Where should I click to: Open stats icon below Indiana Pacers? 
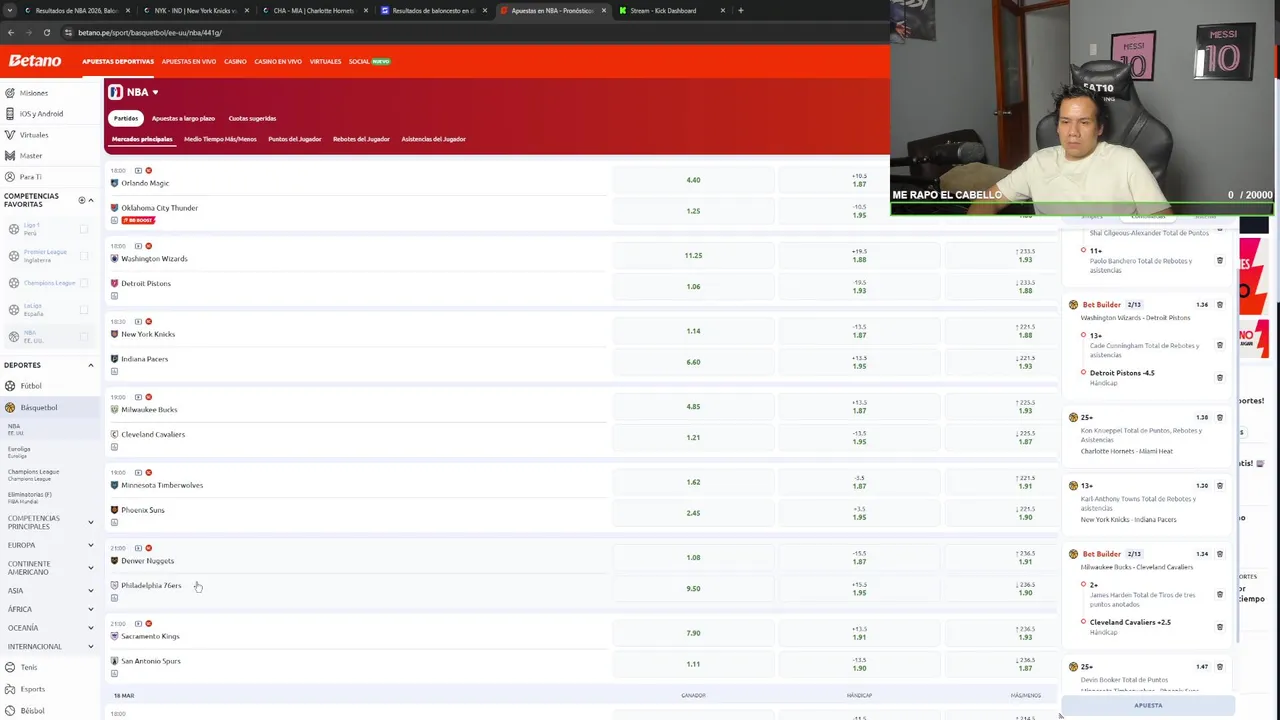tap(115, 371)
